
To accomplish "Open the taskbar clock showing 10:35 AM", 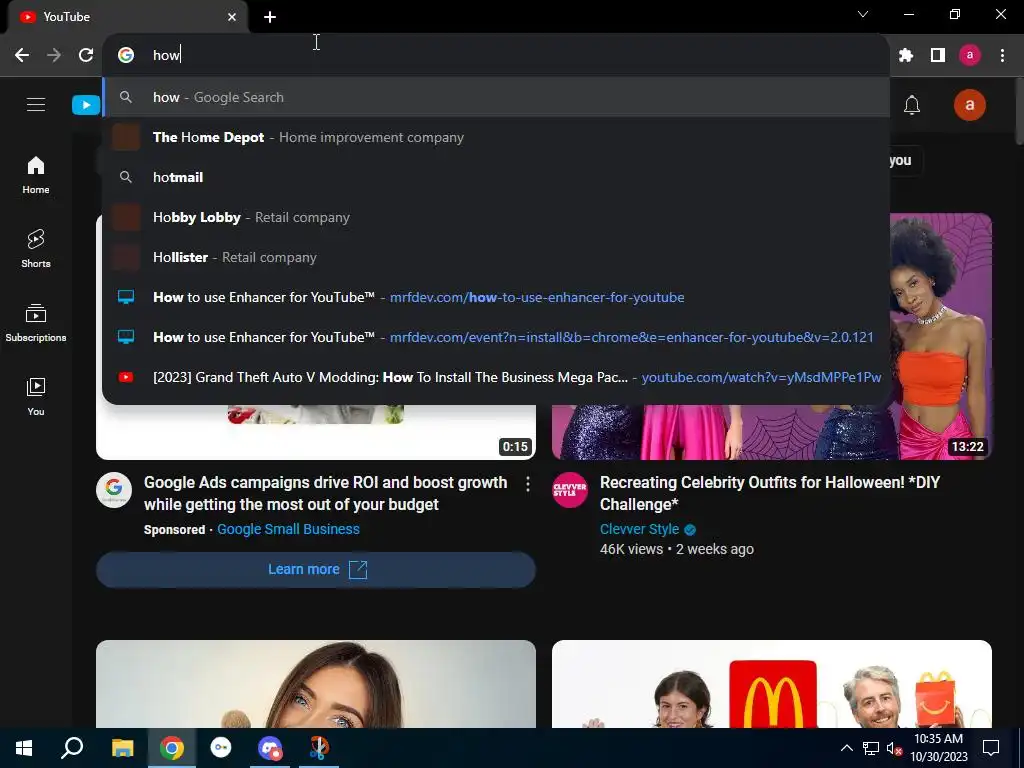I will click(938, 748).
